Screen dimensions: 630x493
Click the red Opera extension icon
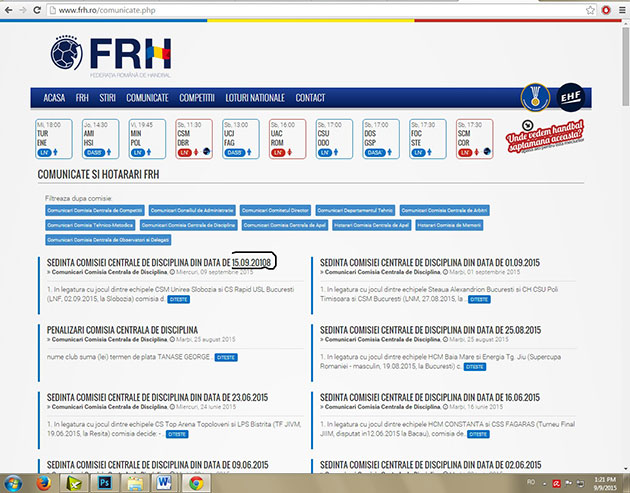[606, 10]
